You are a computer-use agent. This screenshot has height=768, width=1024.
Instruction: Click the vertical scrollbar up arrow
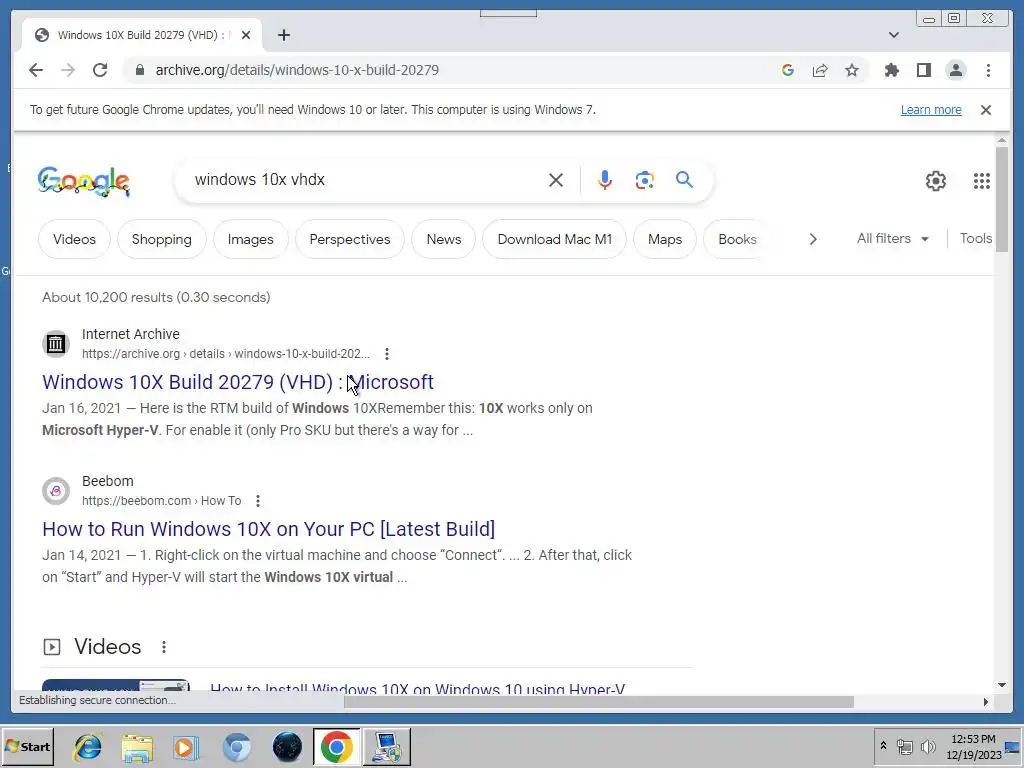[x=1002, y=140]
